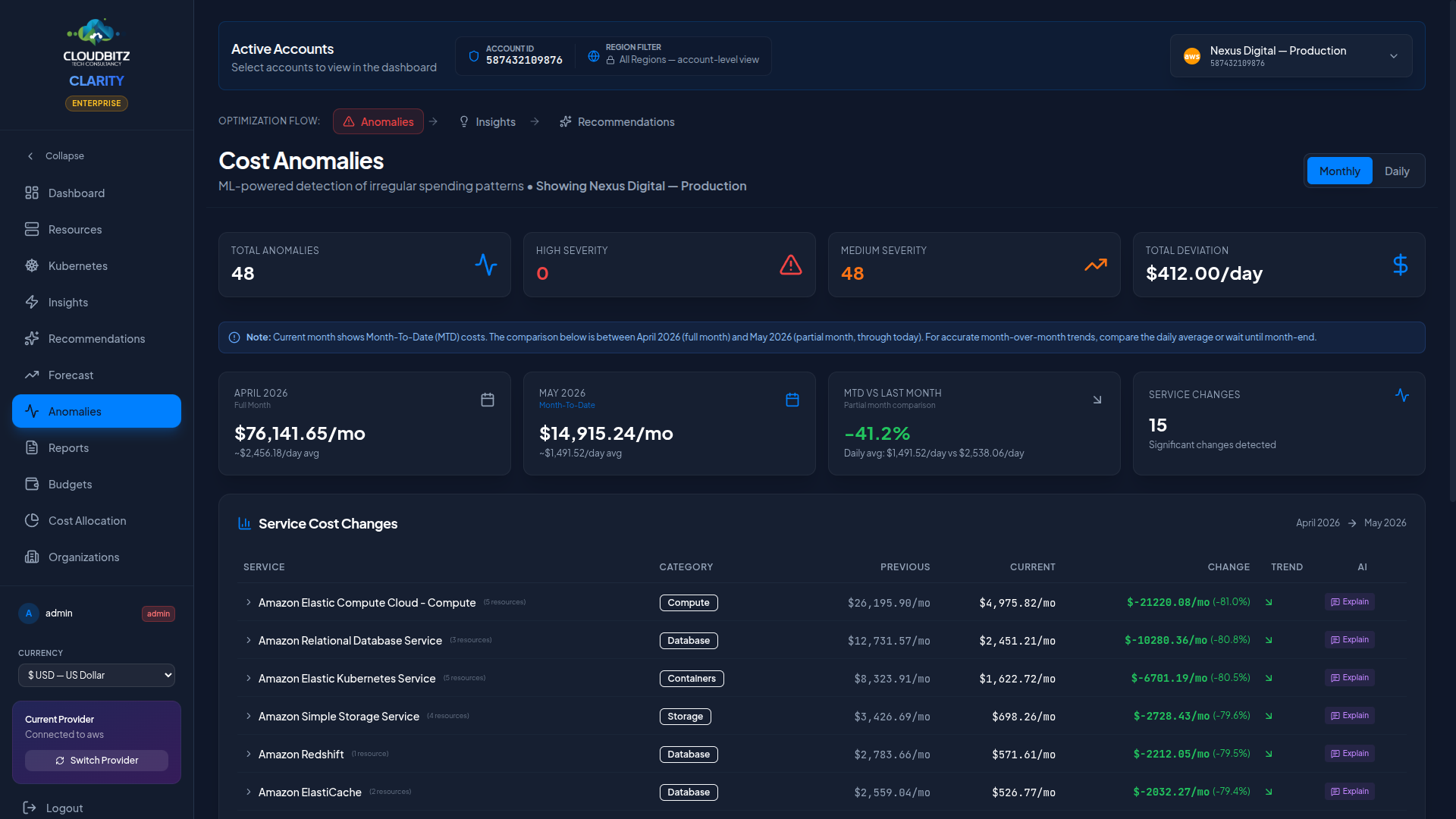The width and height of the screenshot is (1456, 819).
Task: Click the Medium Severity trending-up icon
Action: (1096, 265)
